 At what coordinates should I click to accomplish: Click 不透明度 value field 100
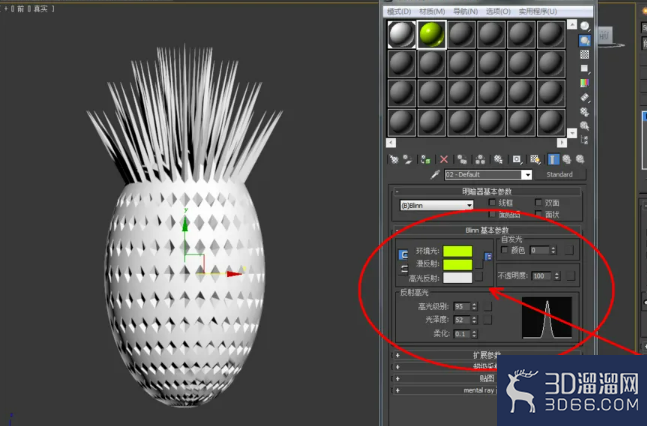point(542,276)
